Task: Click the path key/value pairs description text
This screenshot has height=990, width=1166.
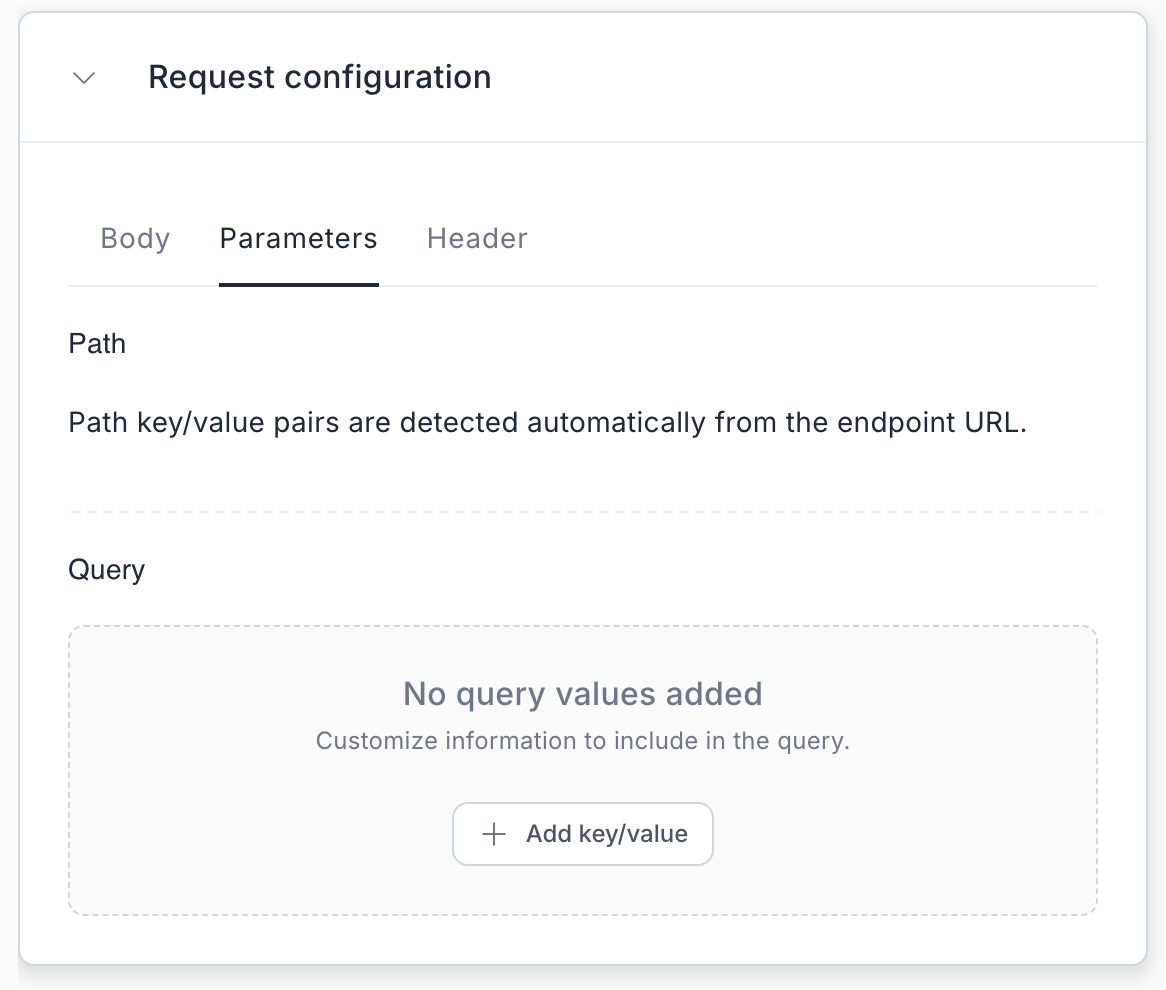Action: (400, 423)
